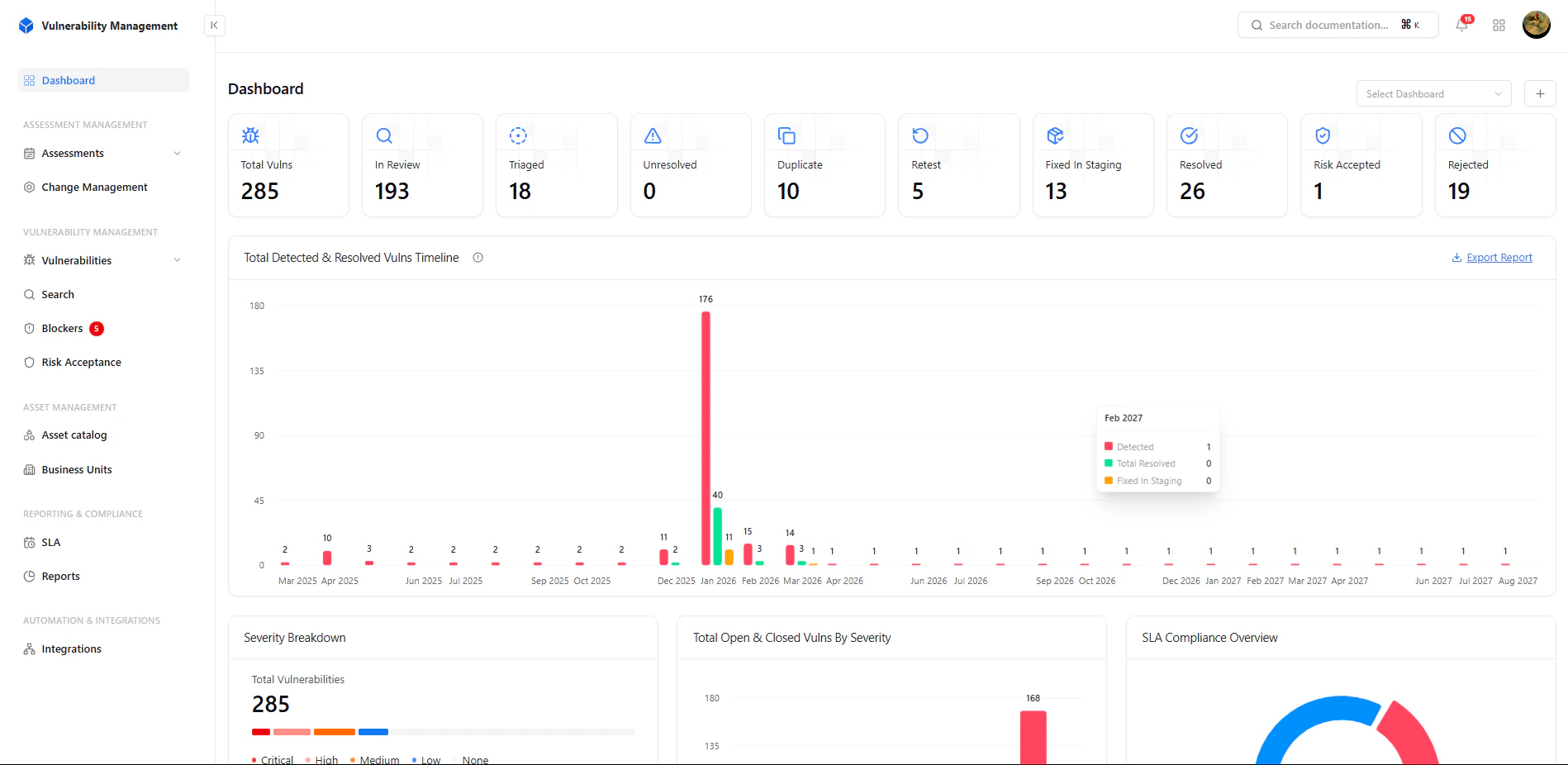Toggle the Critical legend item

click(x=273, y=759)
